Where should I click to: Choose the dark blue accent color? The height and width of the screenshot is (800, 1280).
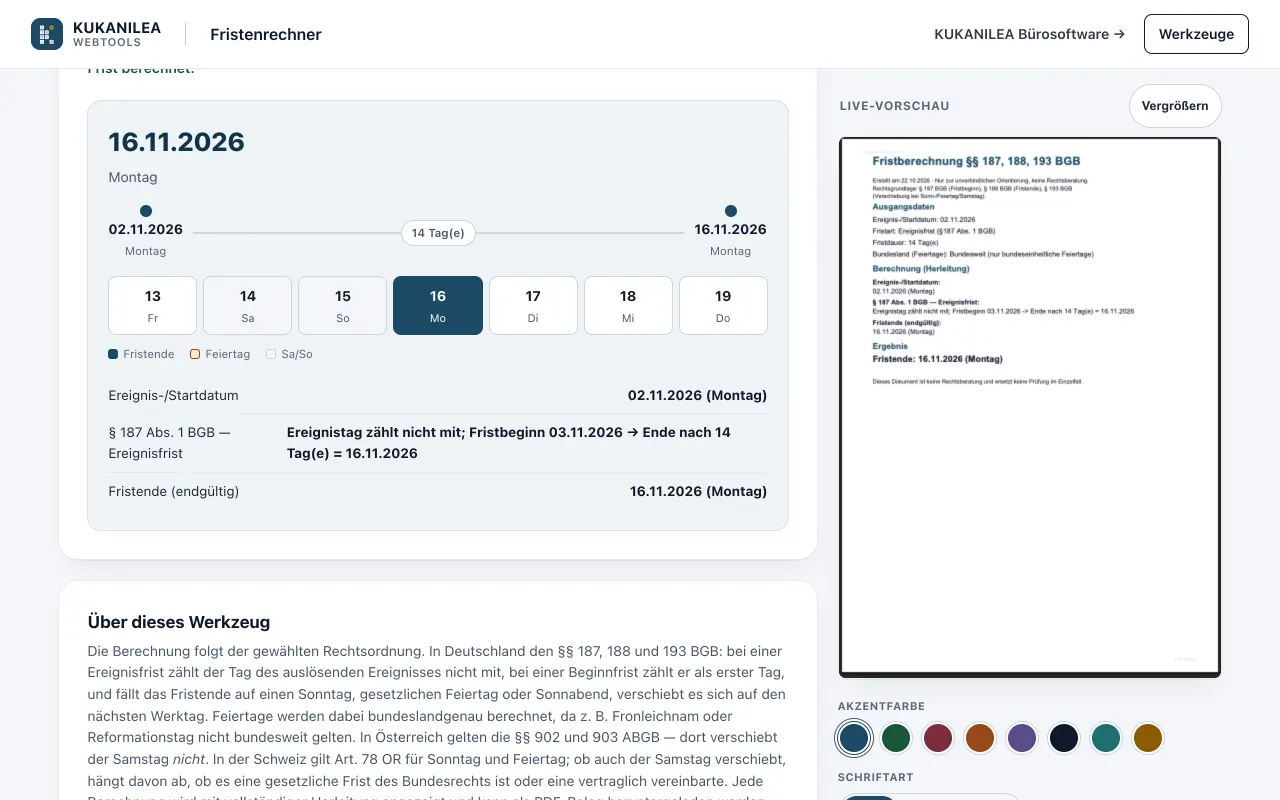854,738
